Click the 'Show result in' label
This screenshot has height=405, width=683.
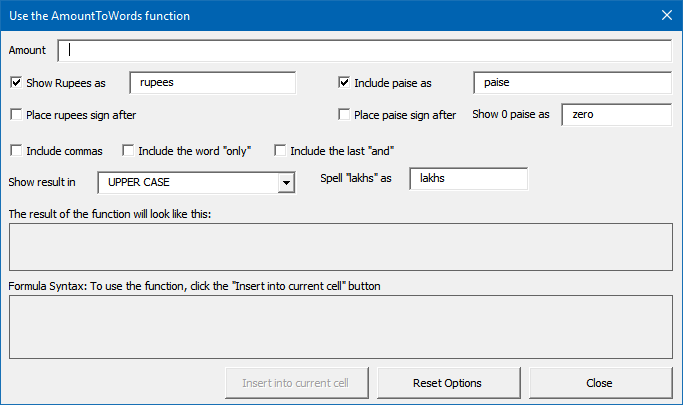coord(42,182)
